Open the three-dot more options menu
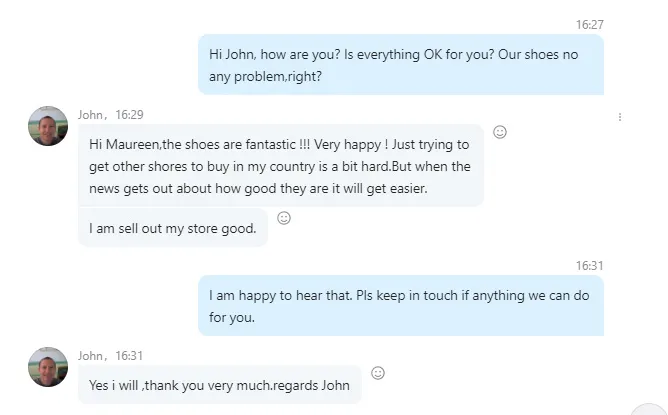Screen dimensions: 668x415 (620, 117)
